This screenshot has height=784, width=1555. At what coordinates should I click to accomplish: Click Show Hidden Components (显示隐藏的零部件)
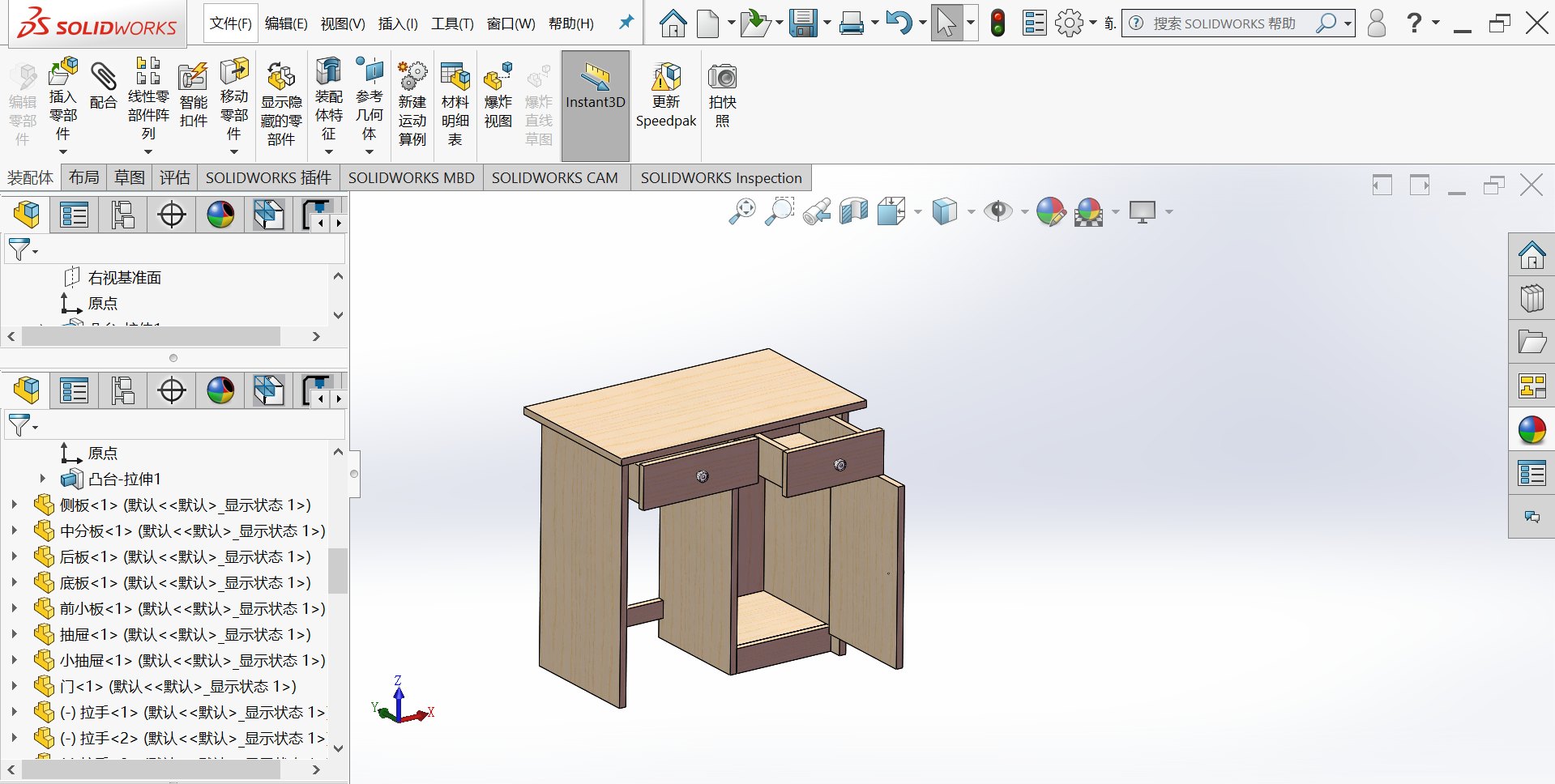pos(281,77)
